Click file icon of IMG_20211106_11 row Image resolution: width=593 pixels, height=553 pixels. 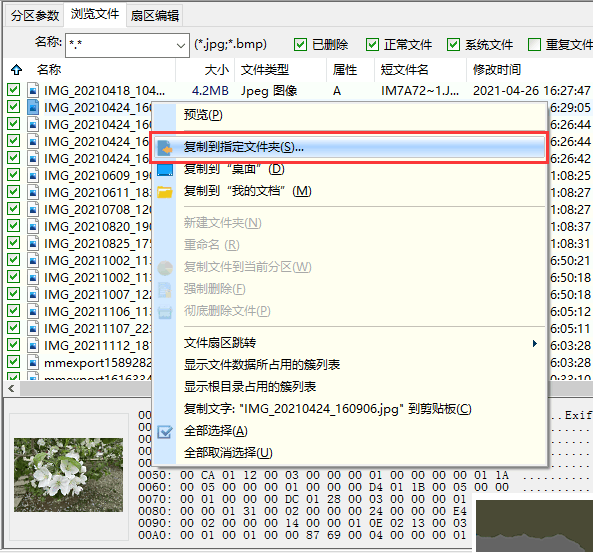click(33, 311)
